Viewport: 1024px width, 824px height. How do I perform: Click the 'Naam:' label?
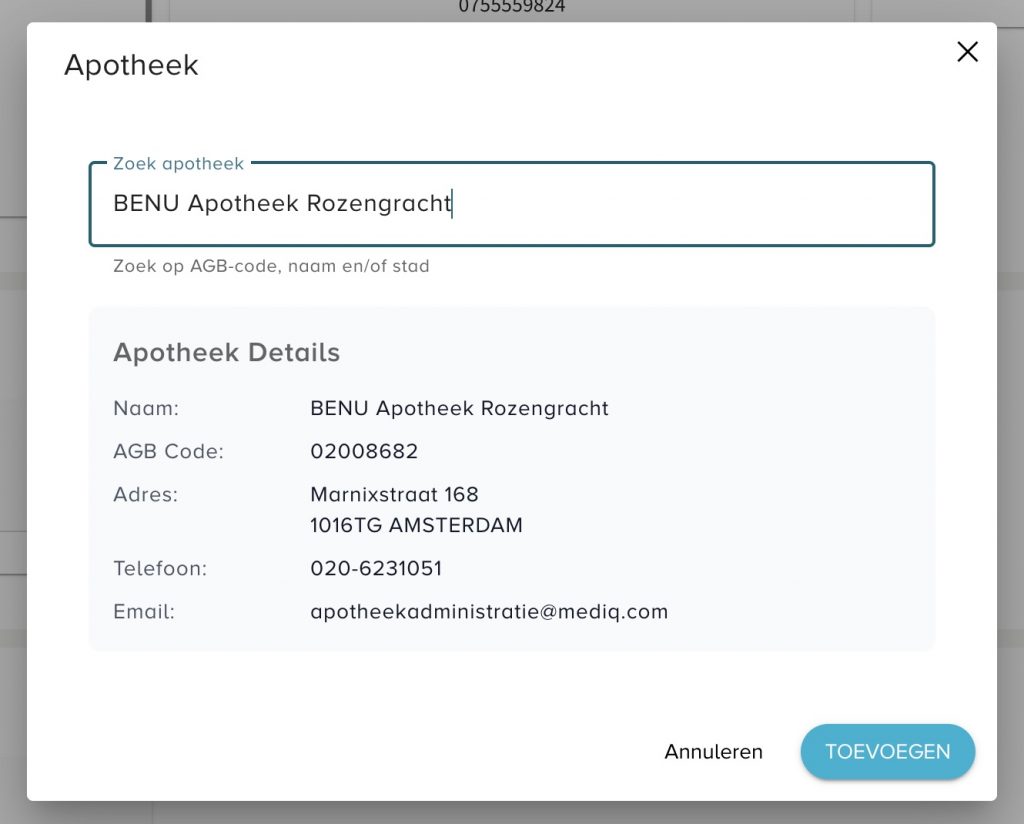(145, 408)
